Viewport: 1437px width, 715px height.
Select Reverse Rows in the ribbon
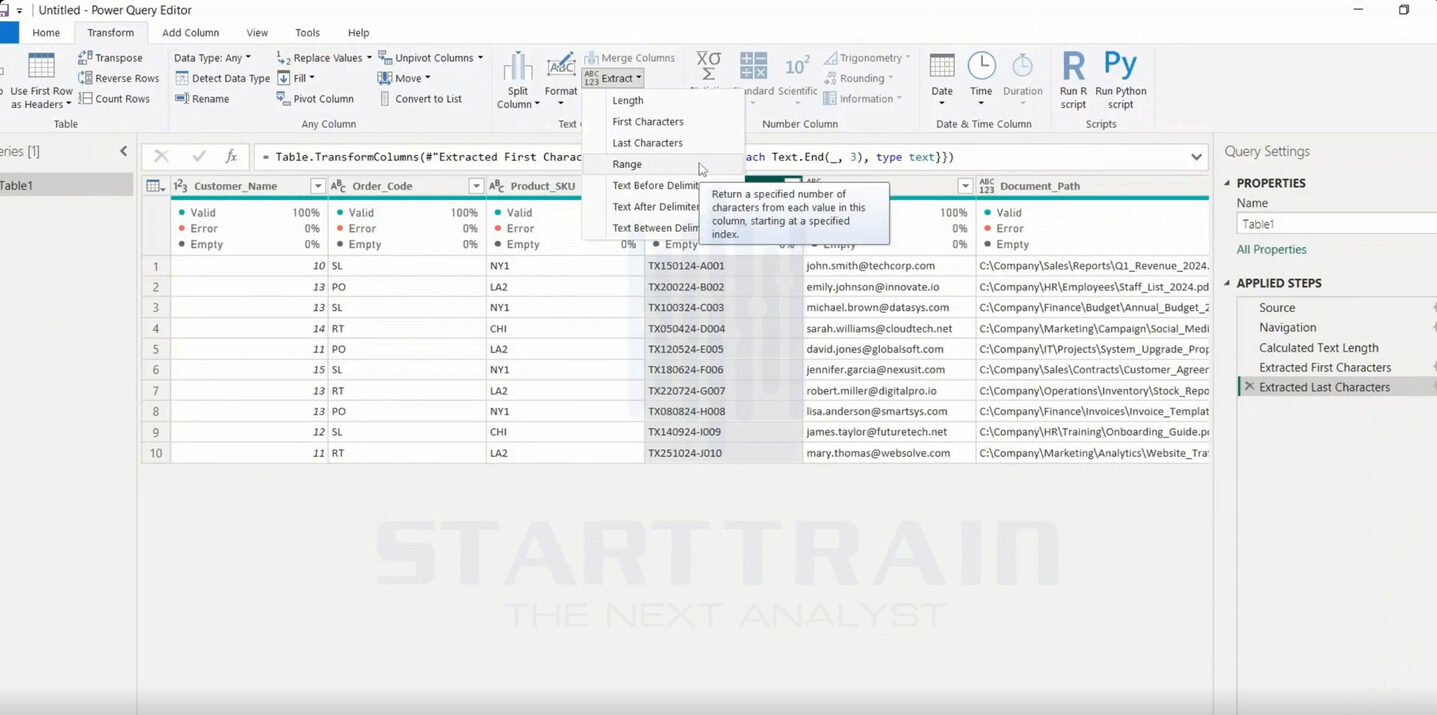point(118,78)
